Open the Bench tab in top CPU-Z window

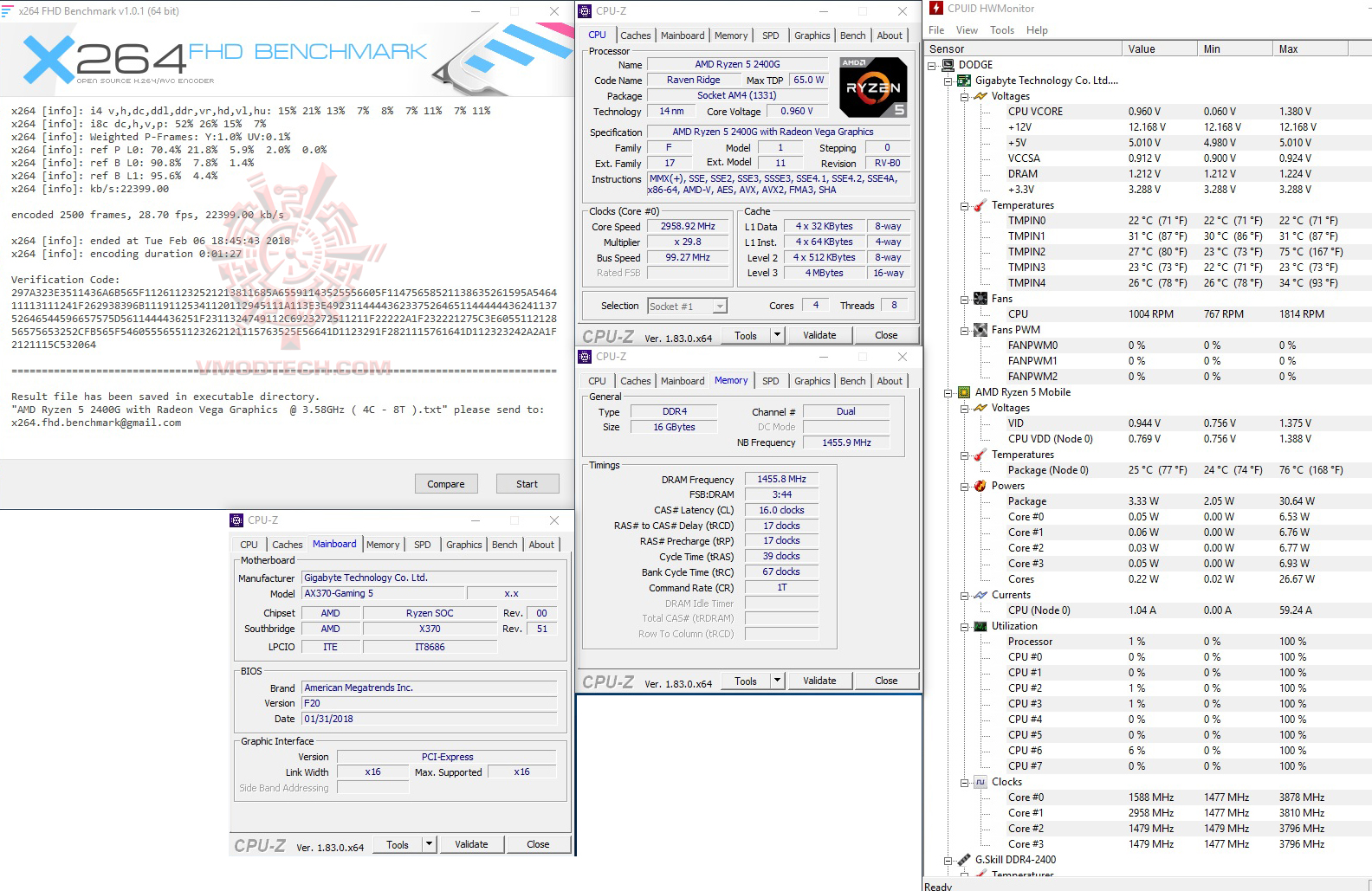click(x=852, y=36)
